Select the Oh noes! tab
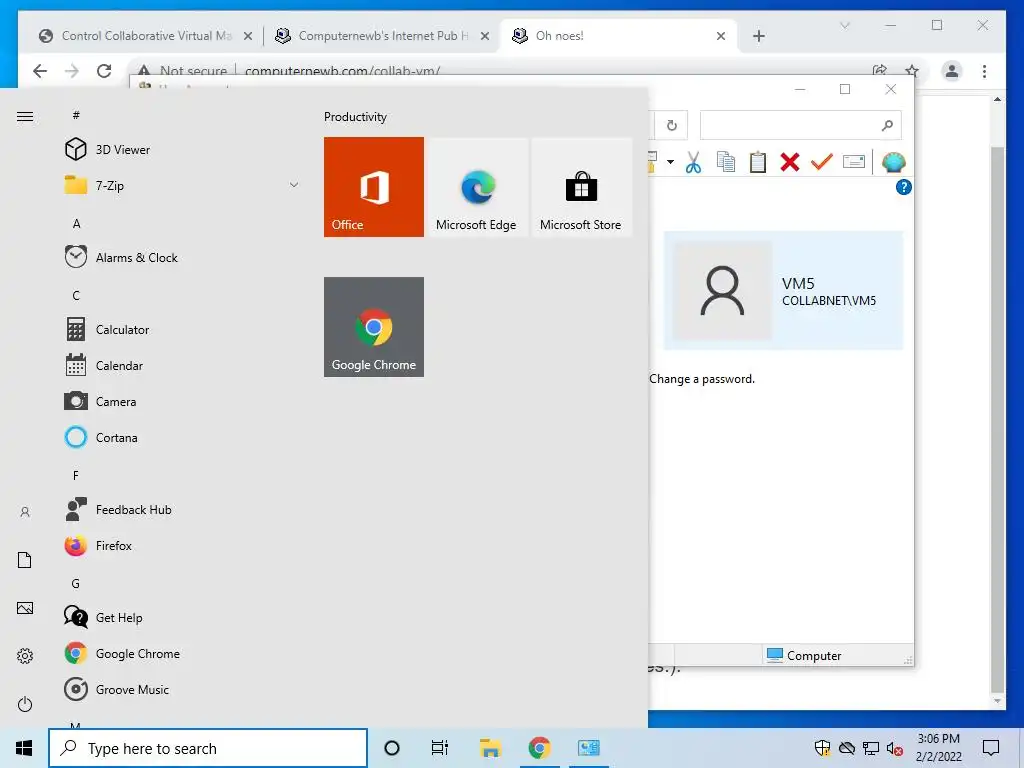Viewport: 1024px width, 768px height. pyautogui.click(x=617, y=36)
